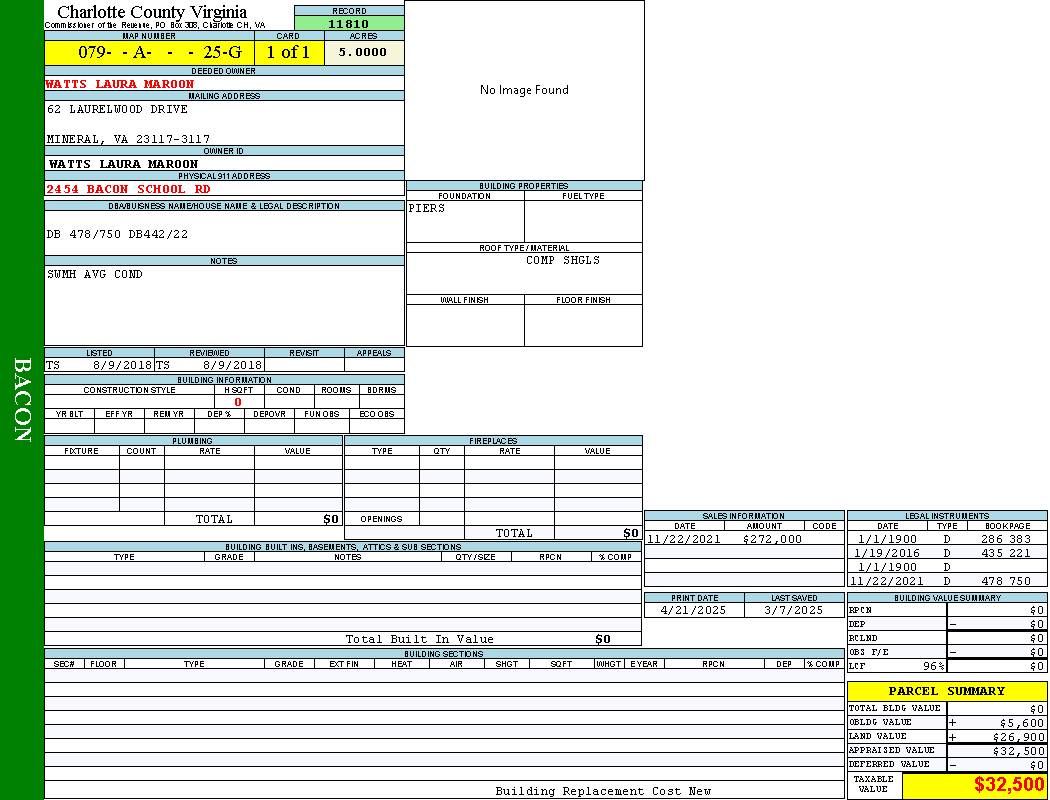Image resolution: width=1050 pixels, height=800 pixels.
Task: Click the legal instrument row dated 1/19/2016
Action: 945,553
